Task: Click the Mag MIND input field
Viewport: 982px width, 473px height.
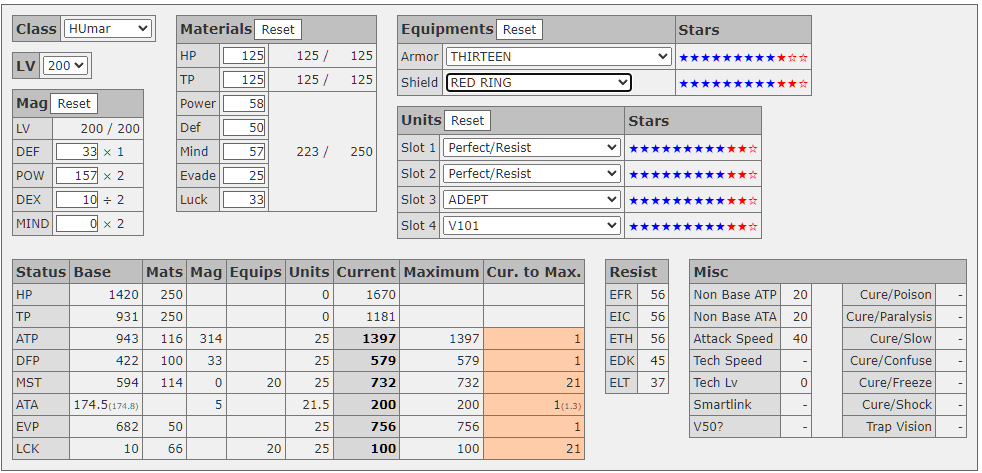Action: tap(77, 224)
